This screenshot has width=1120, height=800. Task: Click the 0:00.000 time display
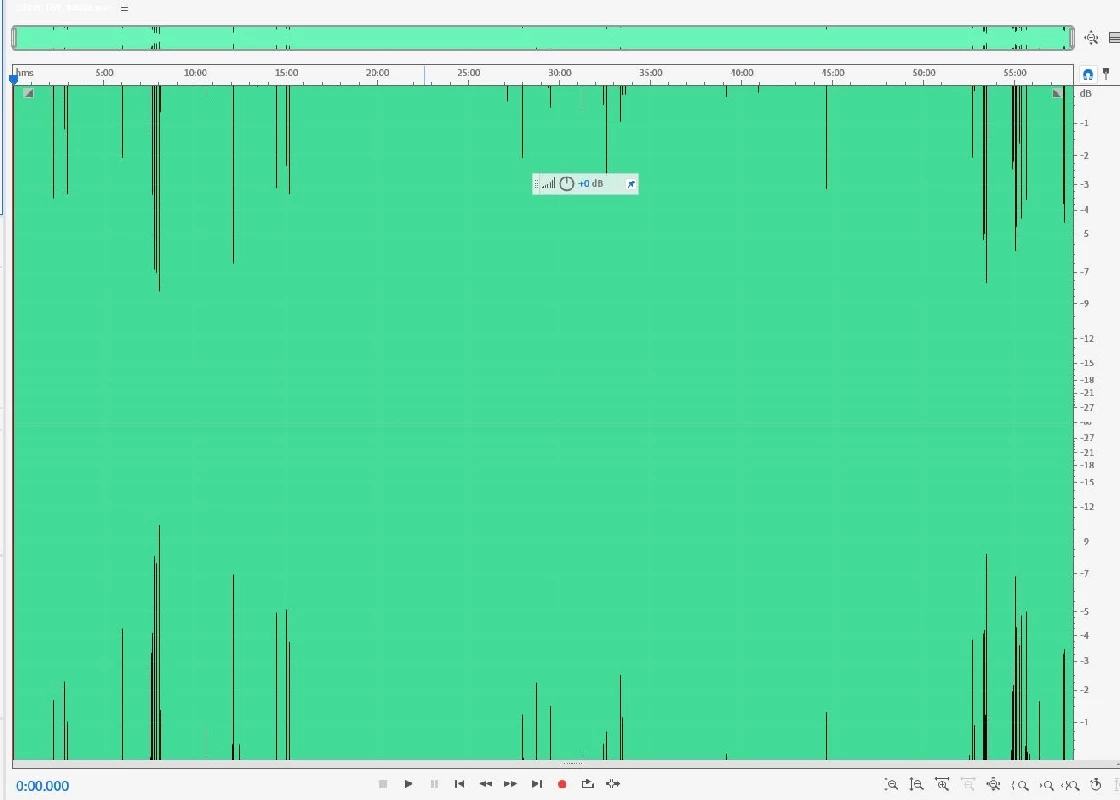coord(43,786)
